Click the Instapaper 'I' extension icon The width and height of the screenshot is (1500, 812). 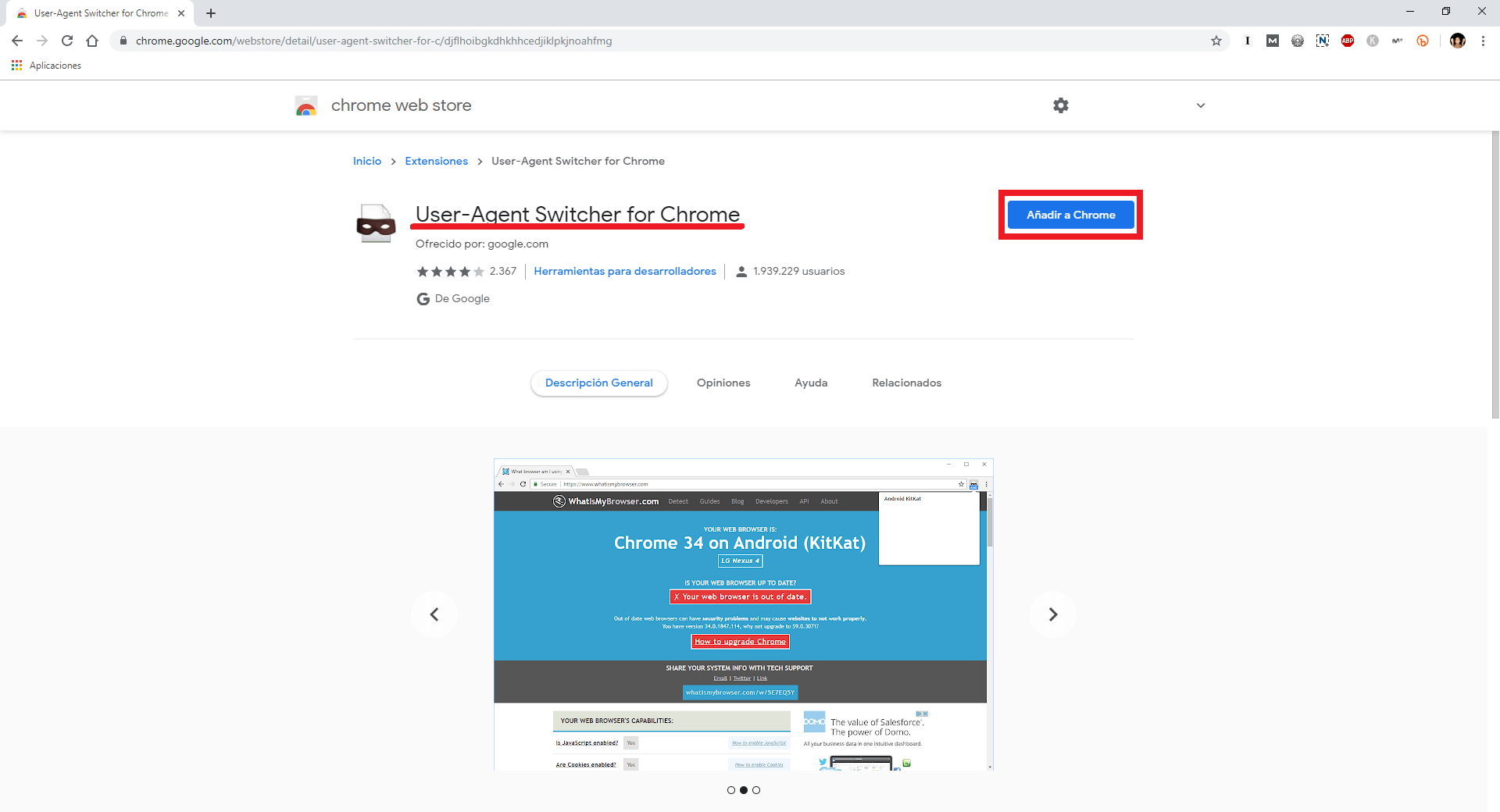tap(1248, 41)
